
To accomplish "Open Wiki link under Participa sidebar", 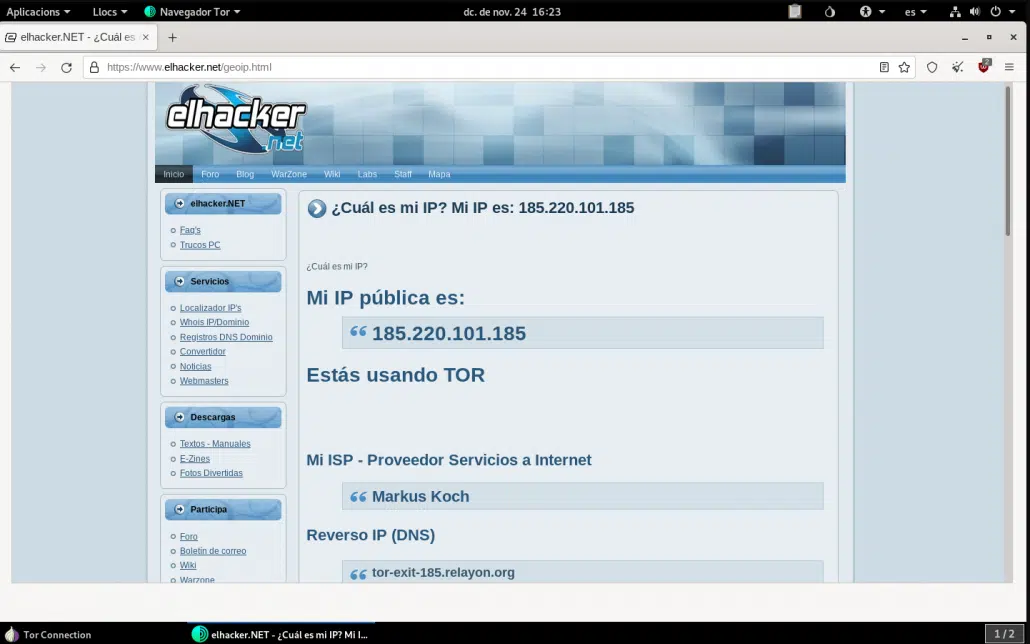I will (x=188, y=566).
